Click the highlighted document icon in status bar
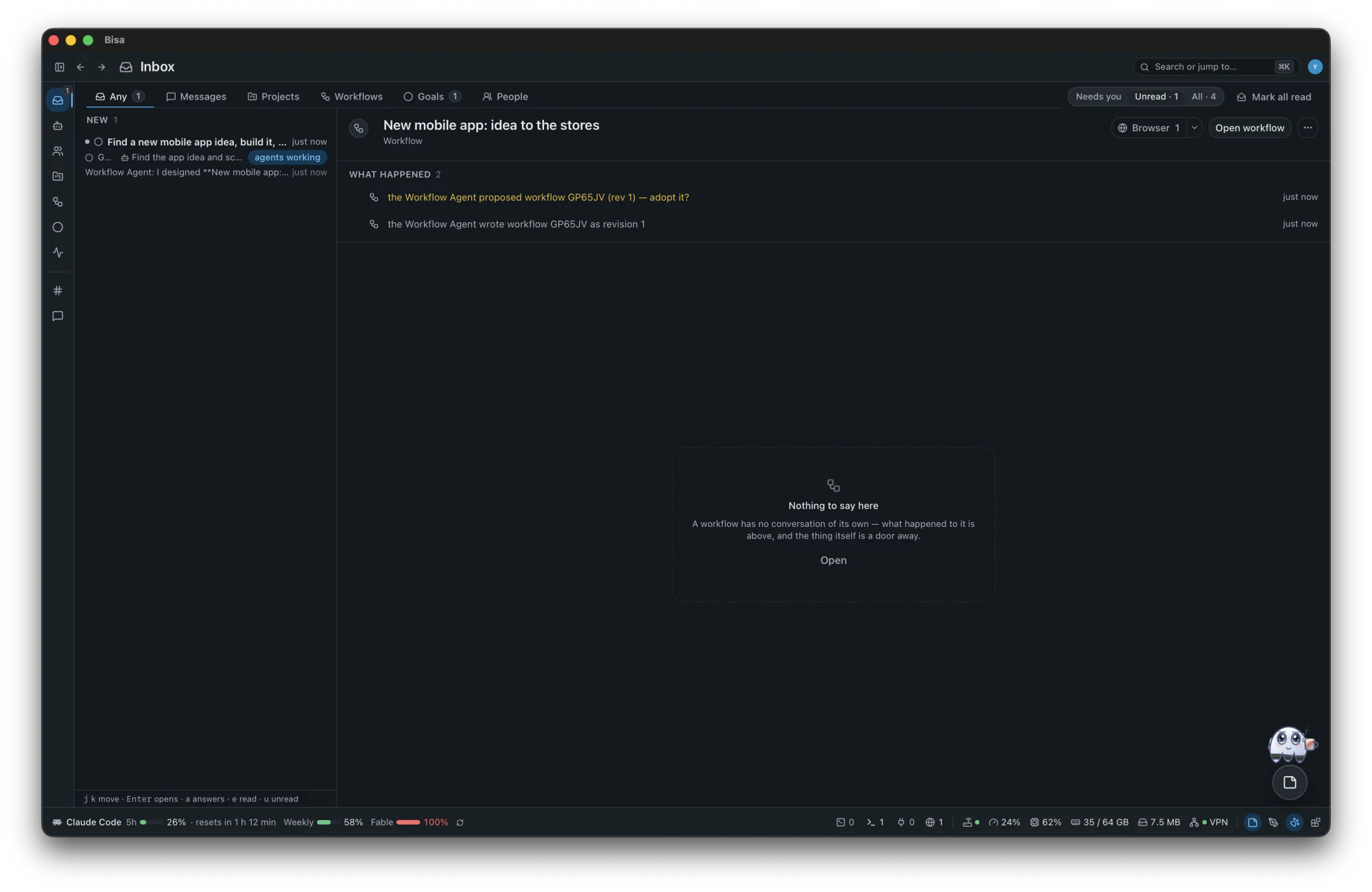The height and width of the screenshot is (892, 1372). tap(1252, 823)
